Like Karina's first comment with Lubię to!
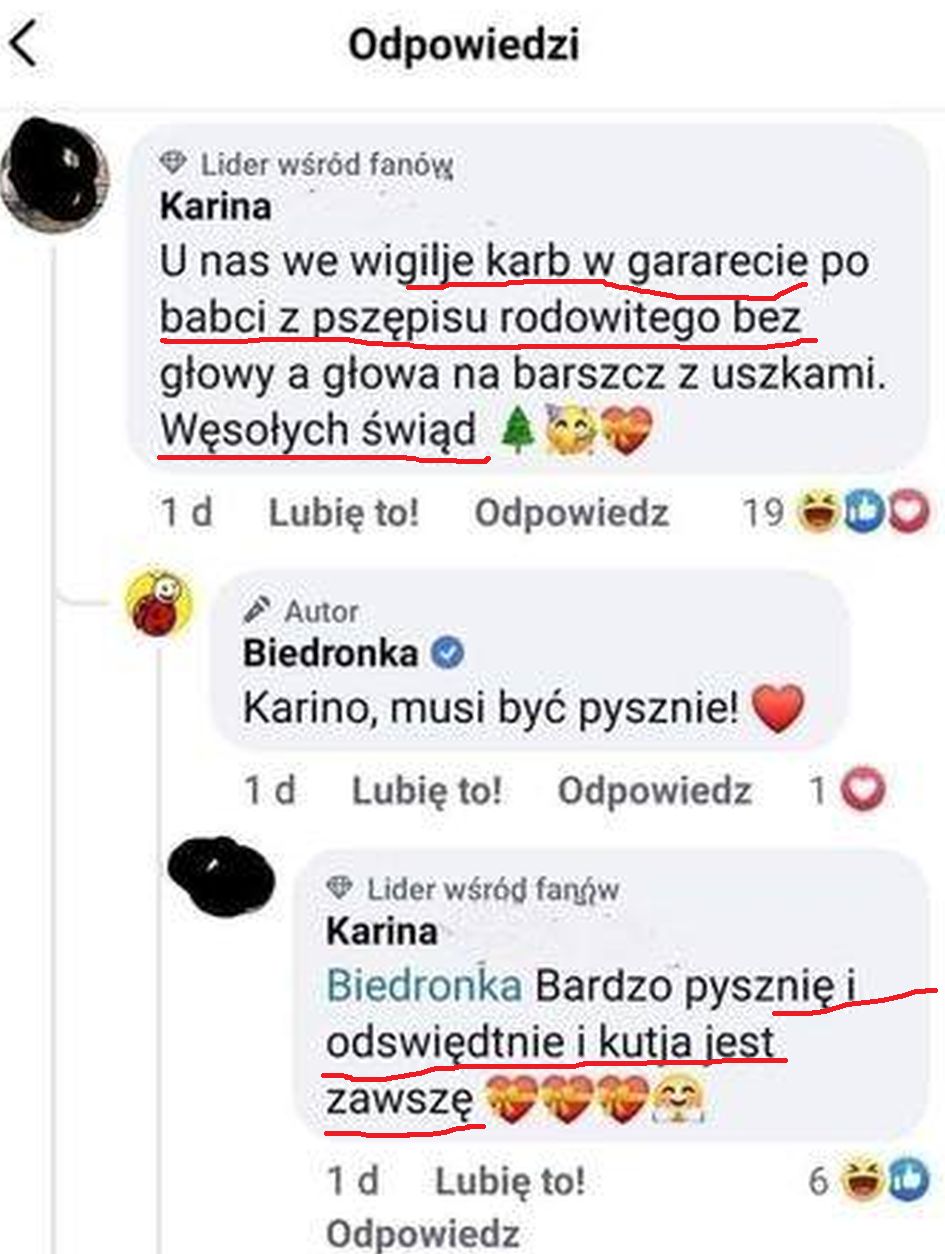Image resolution: width=945 pixels, height=1254 pixels. click(343, 513)
